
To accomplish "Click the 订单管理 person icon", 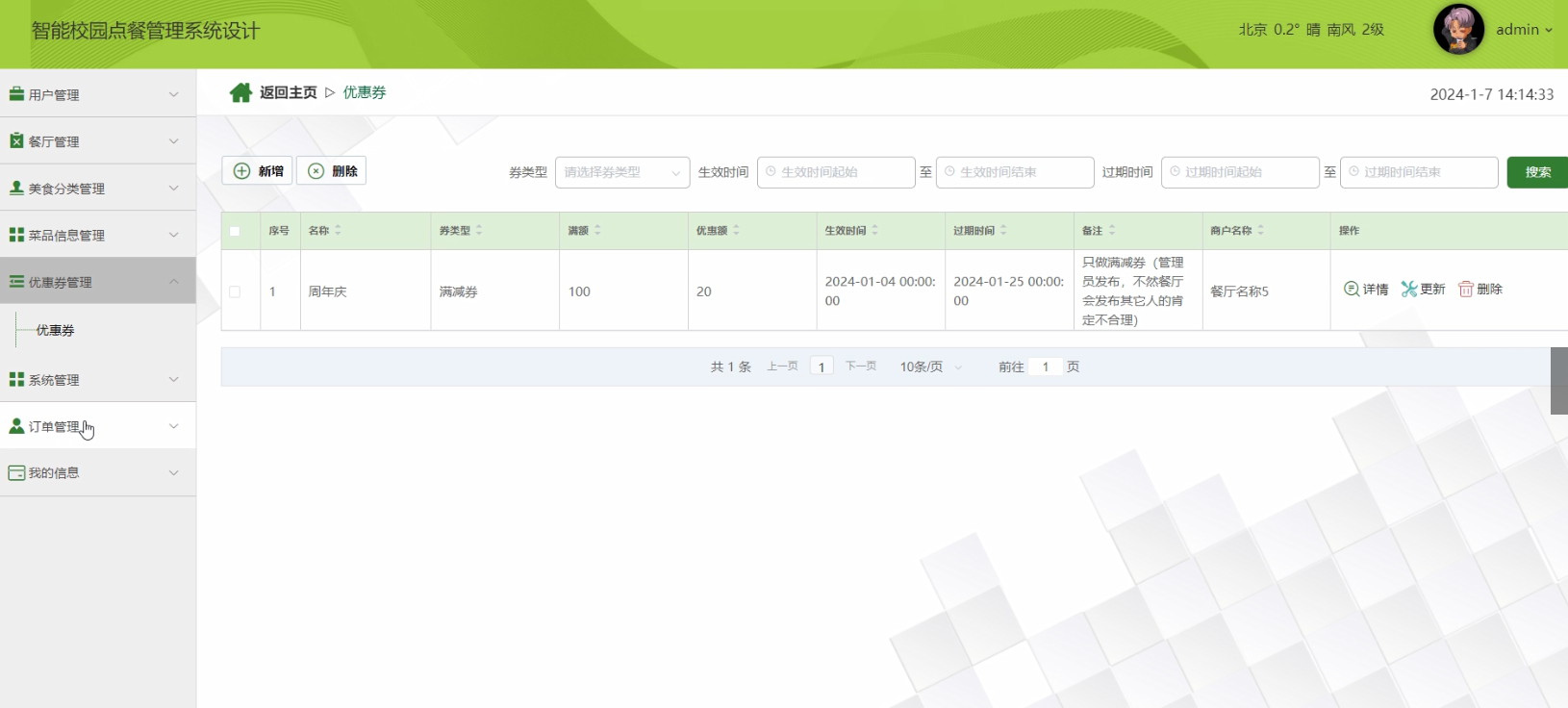I will tap(16, 426).
